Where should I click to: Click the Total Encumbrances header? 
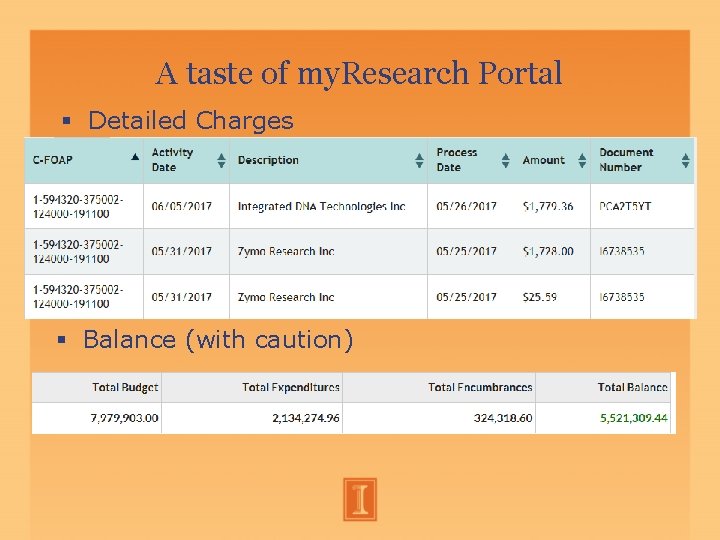[x=480, y=388]
